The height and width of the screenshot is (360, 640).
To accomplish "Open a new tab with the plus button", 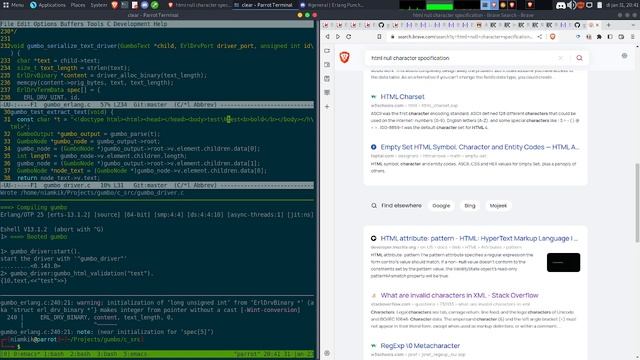I will [609, 25].
